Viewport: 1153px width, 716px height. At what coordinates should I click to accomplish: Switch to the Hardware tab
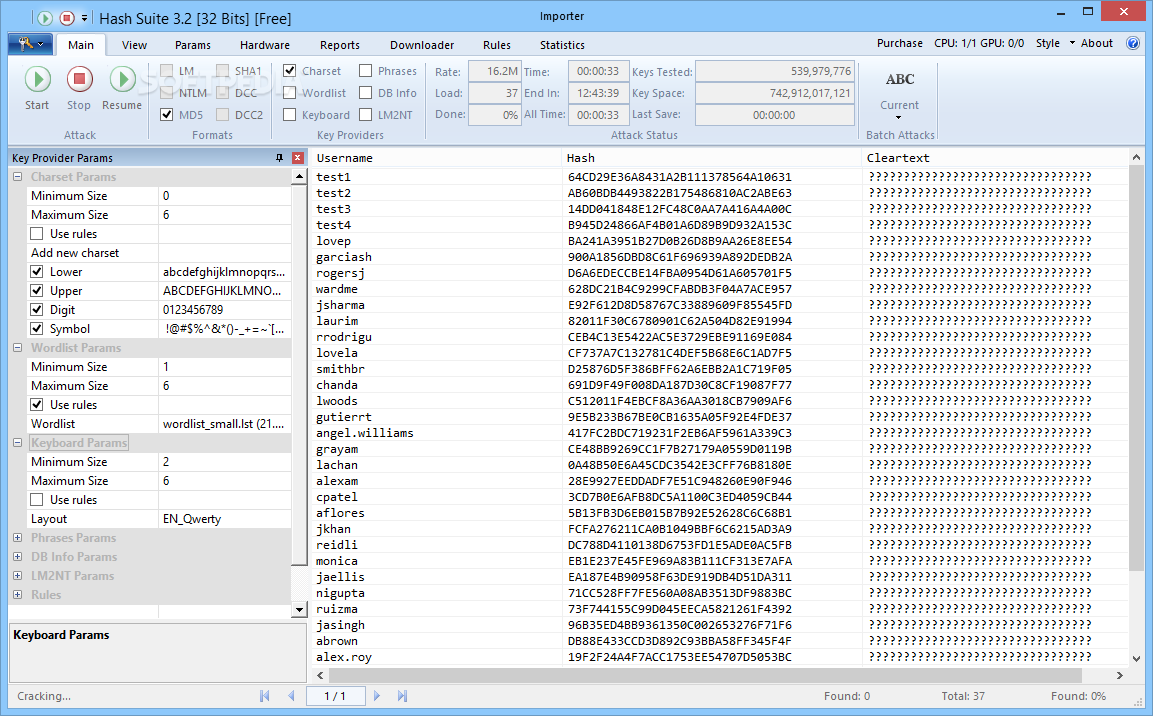pyautogui.click(x=265, y=45)
